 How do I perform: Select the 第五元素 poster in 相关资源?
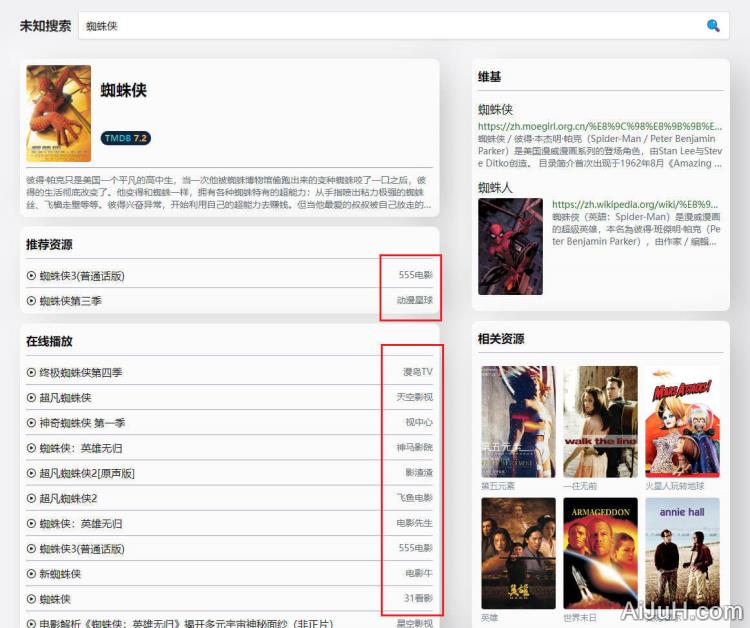pos(518,421)
